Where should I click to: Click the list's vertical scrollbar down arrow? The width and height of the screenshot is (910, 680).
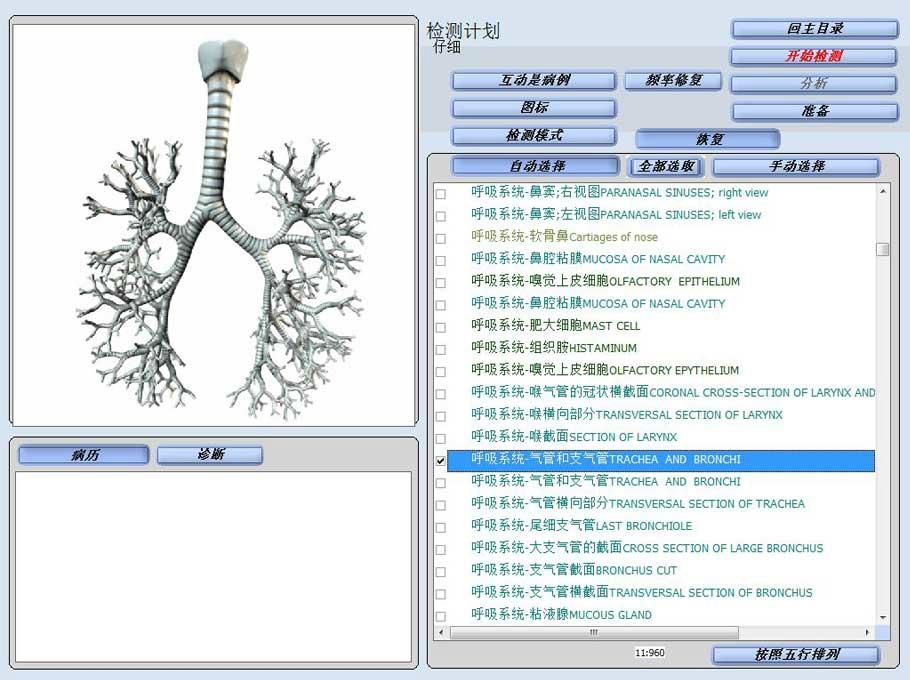click(883, 618)
